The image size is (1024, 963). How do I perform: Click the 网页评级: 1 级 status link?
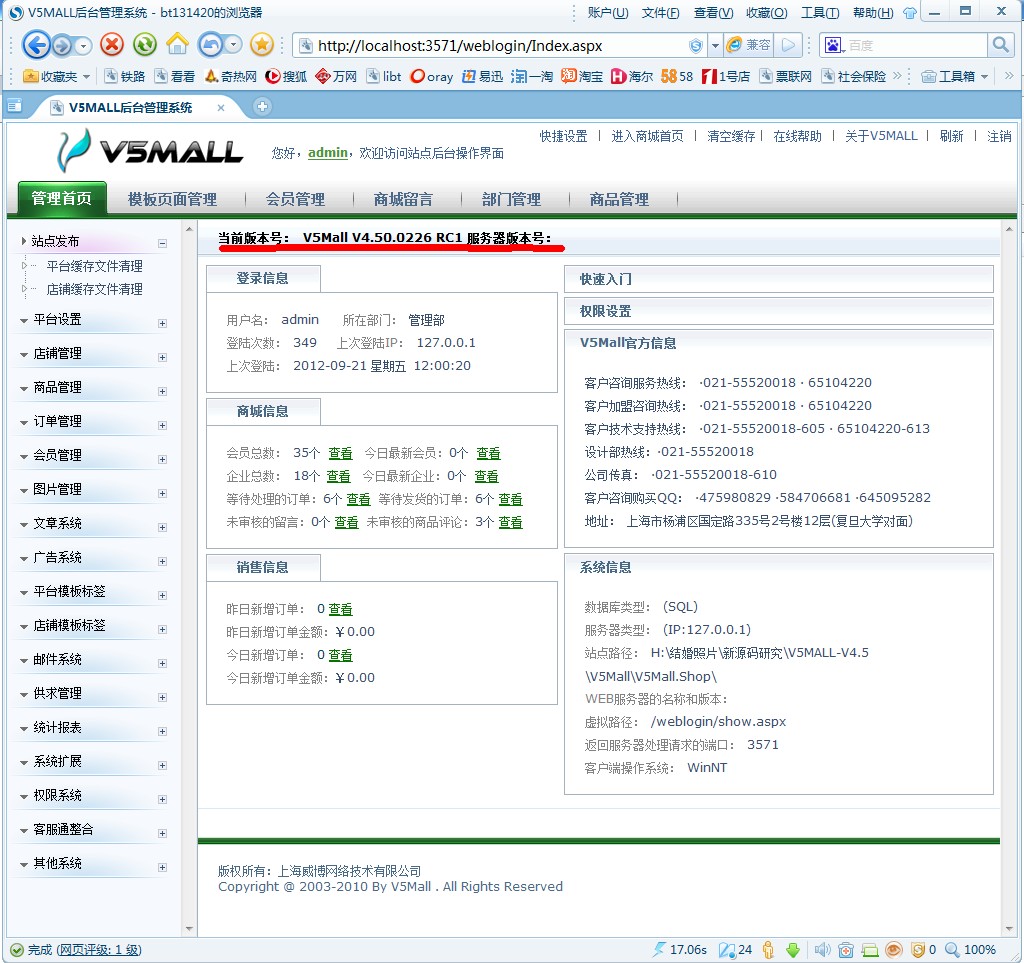(99, 950)
